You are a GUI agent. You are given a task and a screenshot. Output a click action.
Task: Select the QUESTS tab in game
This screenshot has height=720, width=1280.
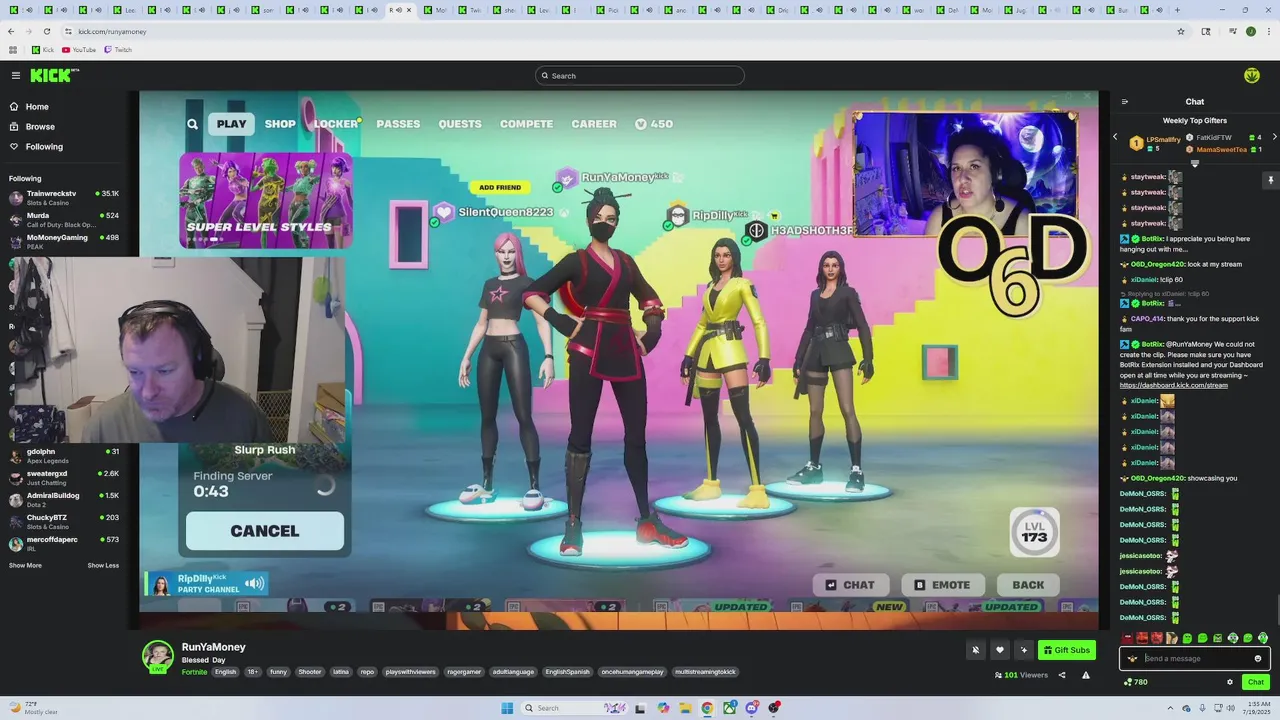click(x=460, y=124)
